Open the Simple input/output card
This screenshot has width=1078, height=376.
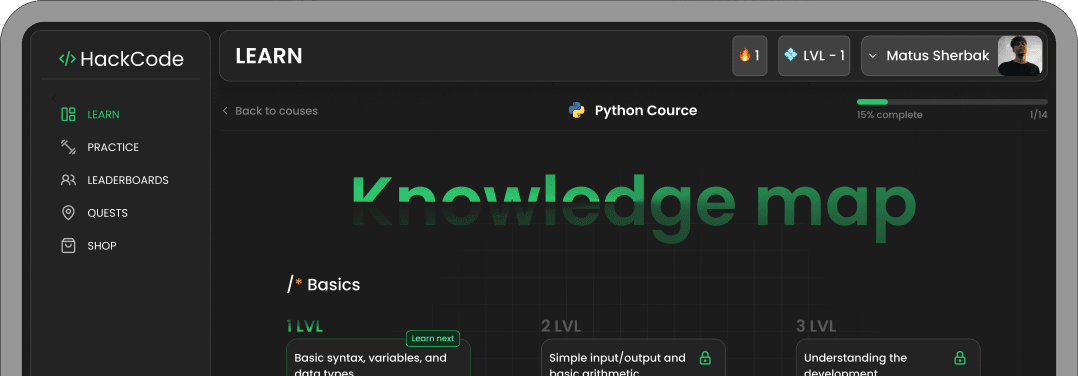point(633,357)
